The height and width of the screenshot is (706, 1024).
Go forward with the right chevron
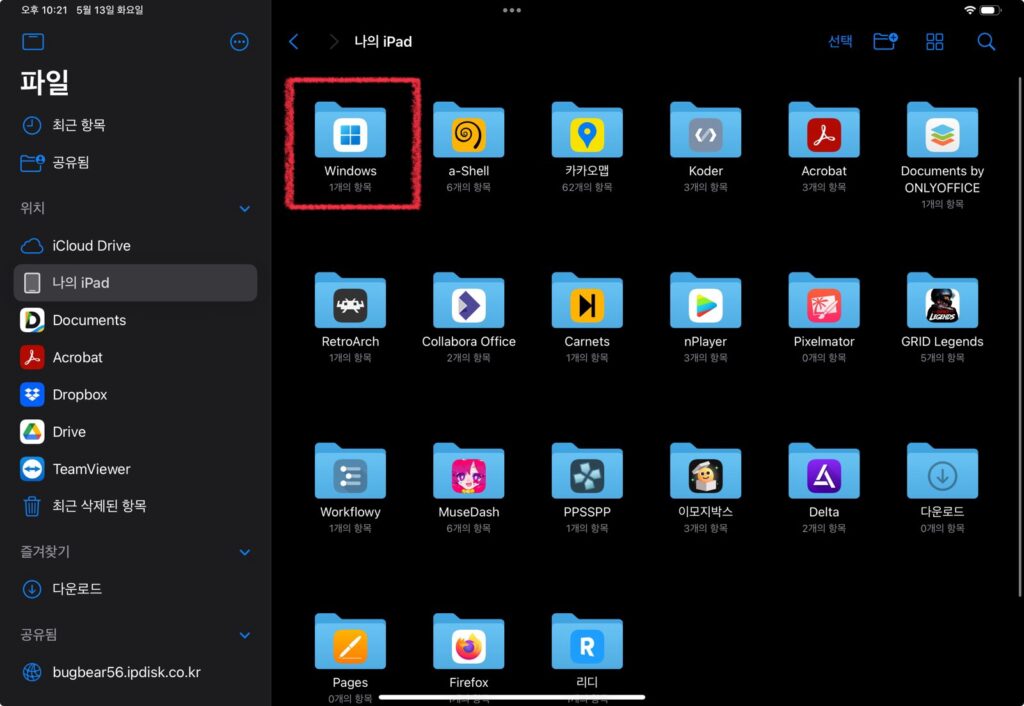tap(334, 42)
